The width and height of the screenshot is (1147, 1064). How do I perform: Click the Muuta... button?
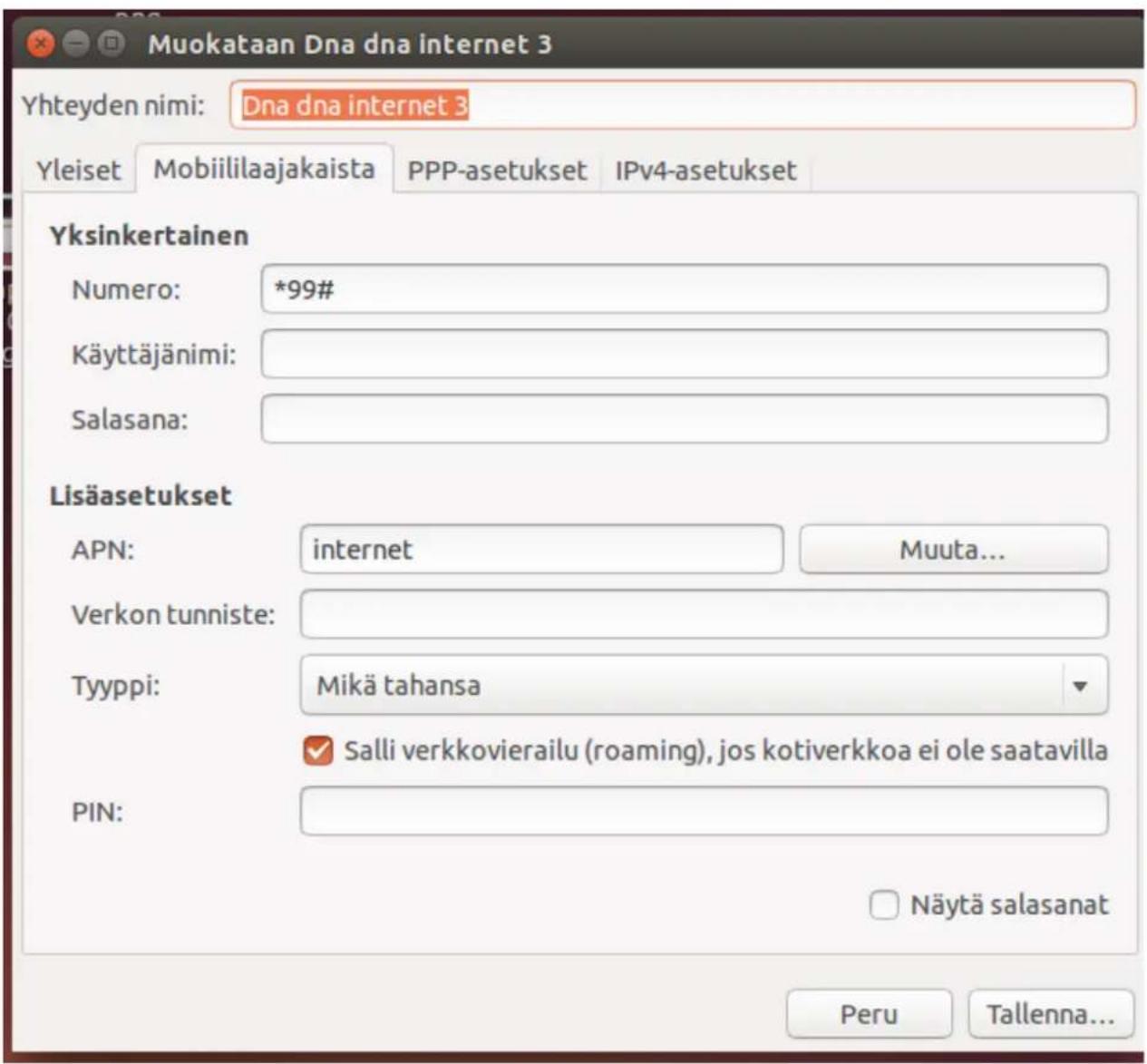coord(953,549)
